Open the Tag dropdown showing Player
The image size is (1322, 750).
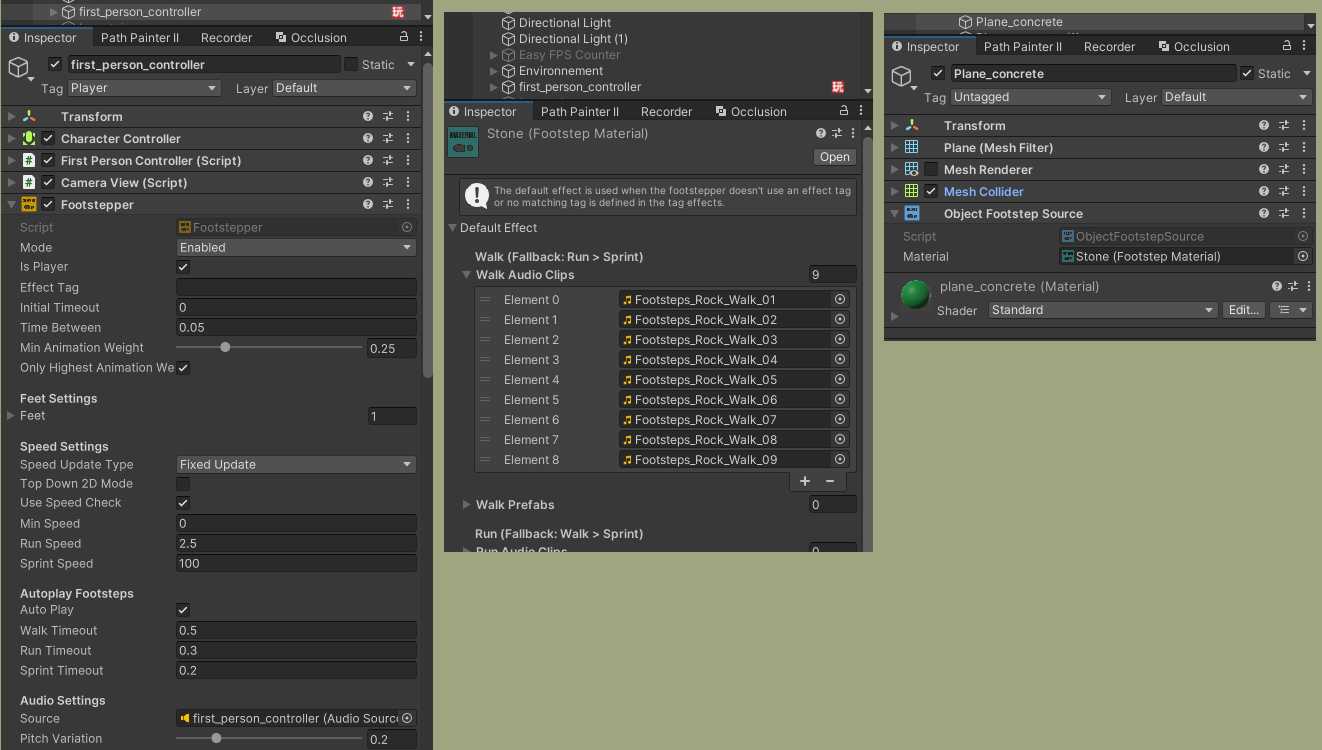[x=143, y=89]
